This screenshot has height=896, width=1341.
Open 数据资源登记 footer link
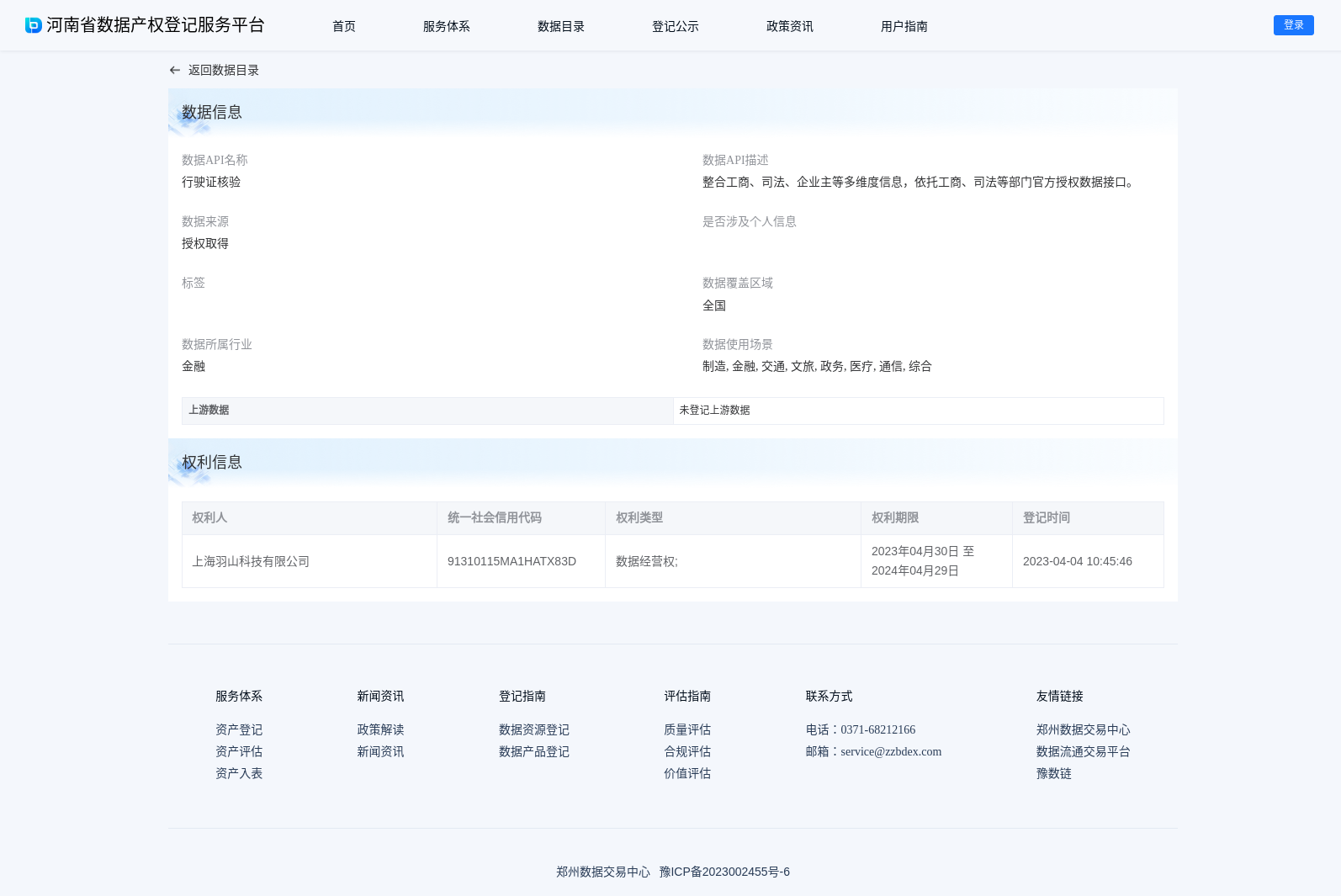point(534,729)
